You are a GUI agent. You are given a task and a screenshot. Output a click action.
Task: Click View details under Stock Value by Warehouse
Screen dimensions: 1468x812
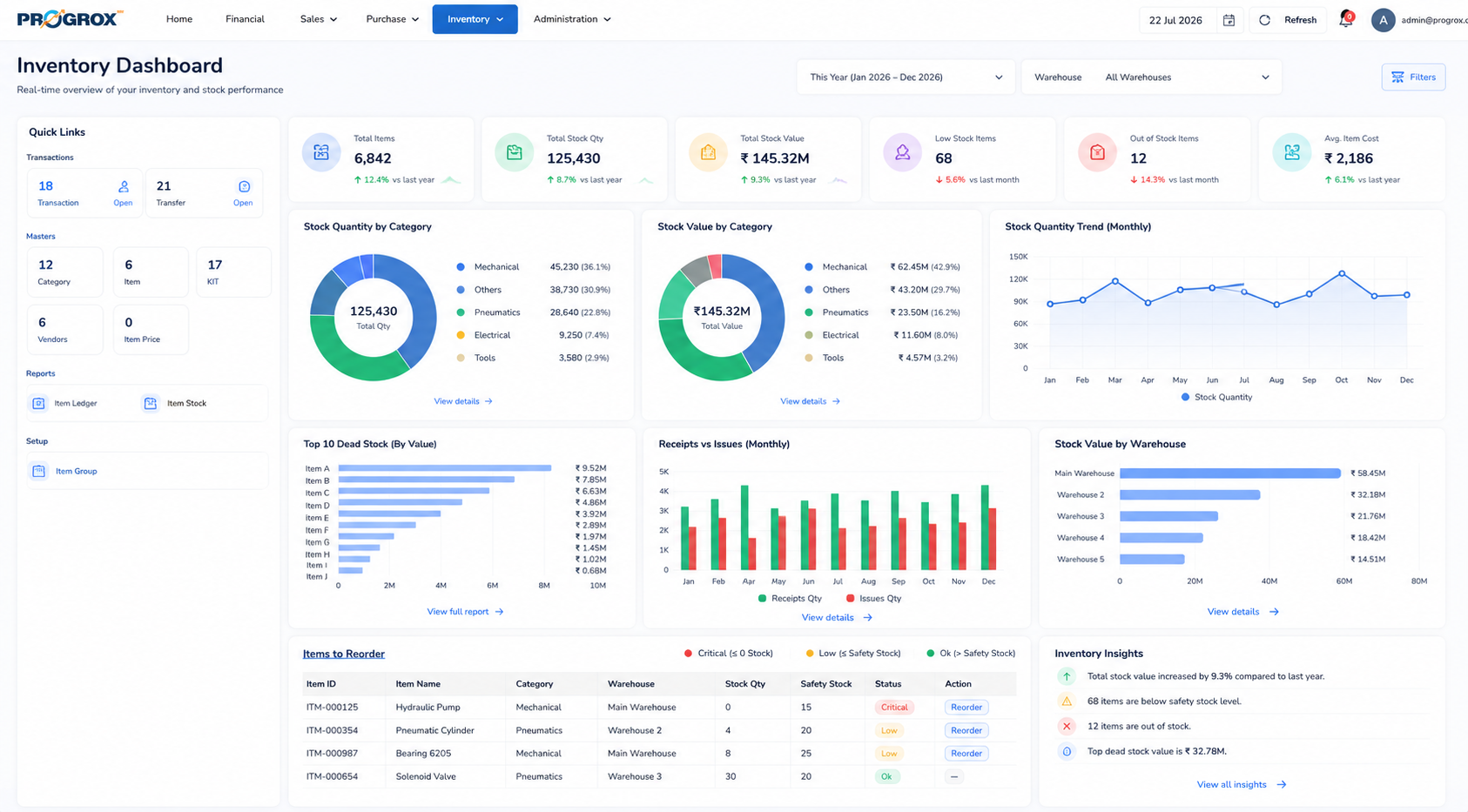click(1242, 612)
